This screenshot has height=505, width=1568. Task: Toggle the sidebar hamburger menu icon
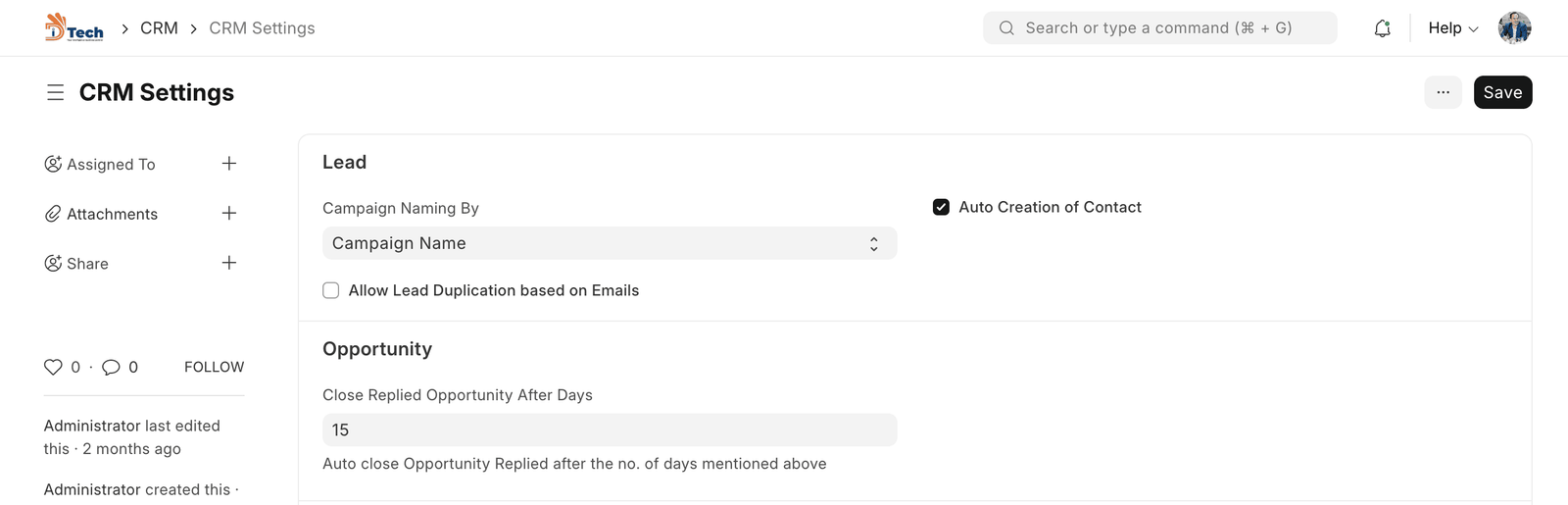tap(55, 92)
